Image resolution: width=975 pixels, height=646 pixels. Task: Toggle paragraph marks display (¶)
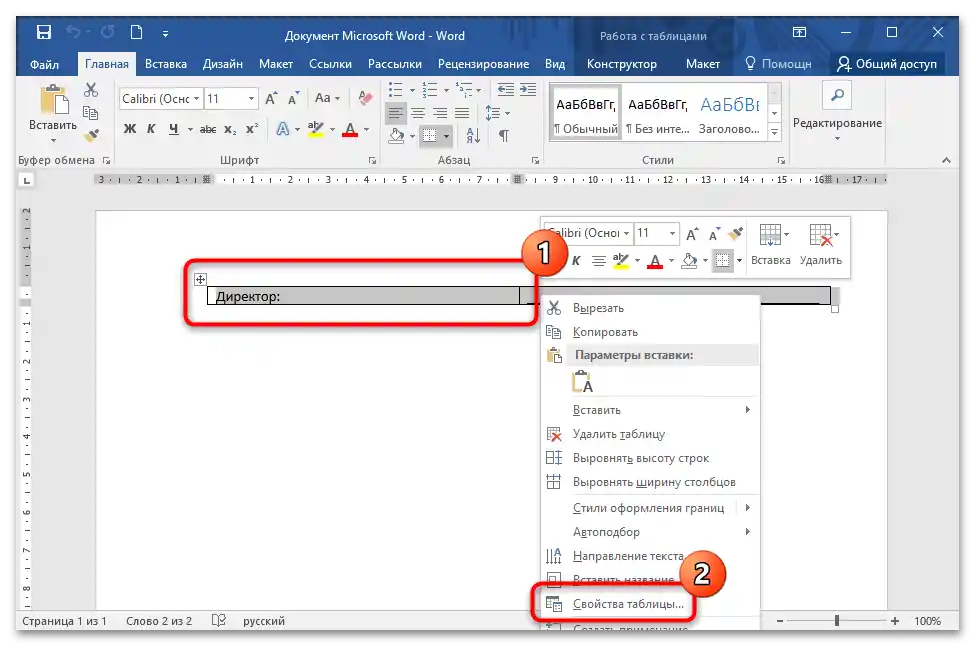504,135
